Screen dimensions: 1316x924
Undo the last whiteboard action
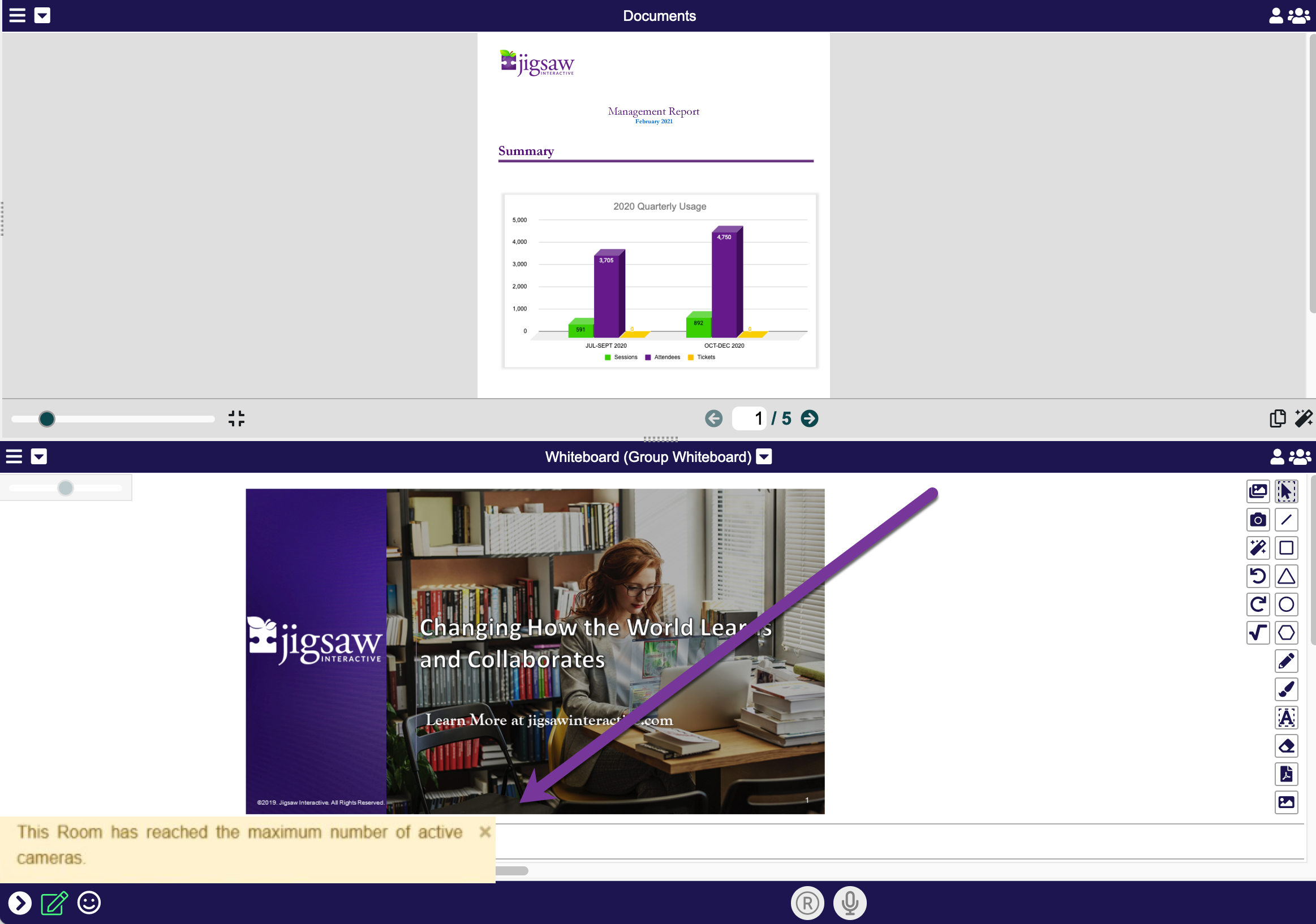pyautogui.click(x=1257, y=576)
